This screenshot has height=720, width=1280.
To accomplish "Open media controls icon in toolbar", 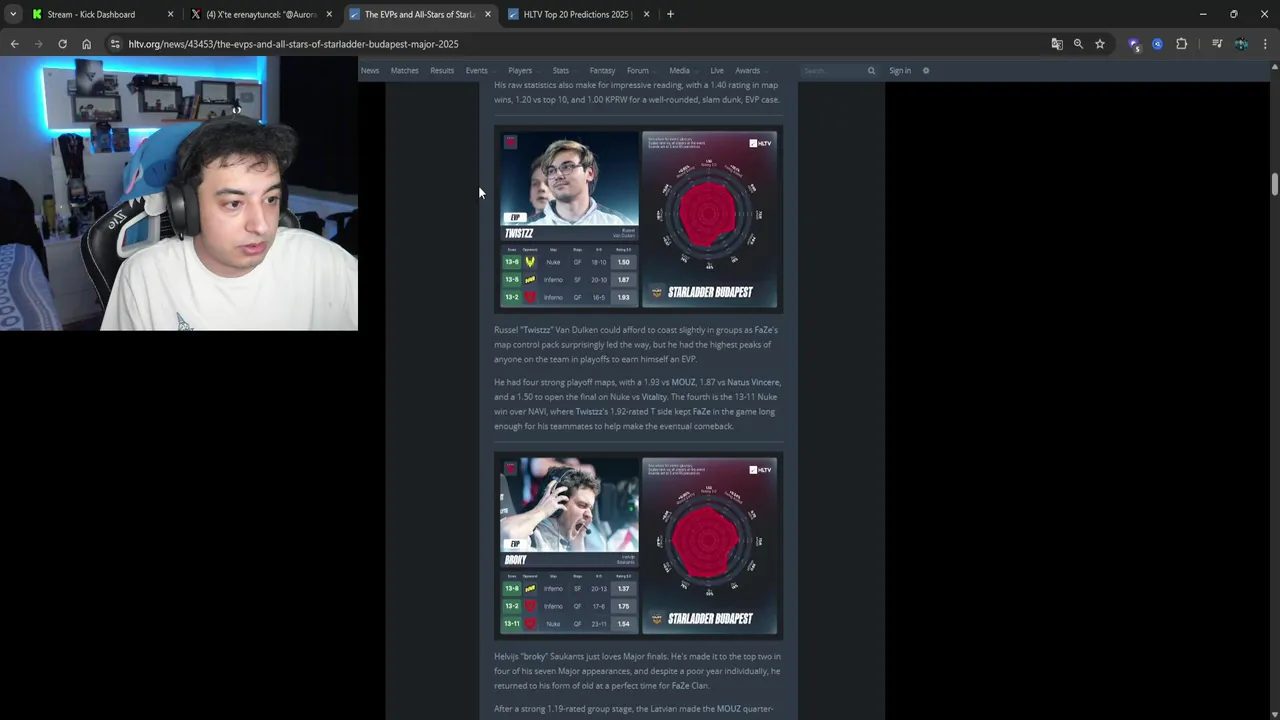I will pyautogui.click(x=1217, y=44).
